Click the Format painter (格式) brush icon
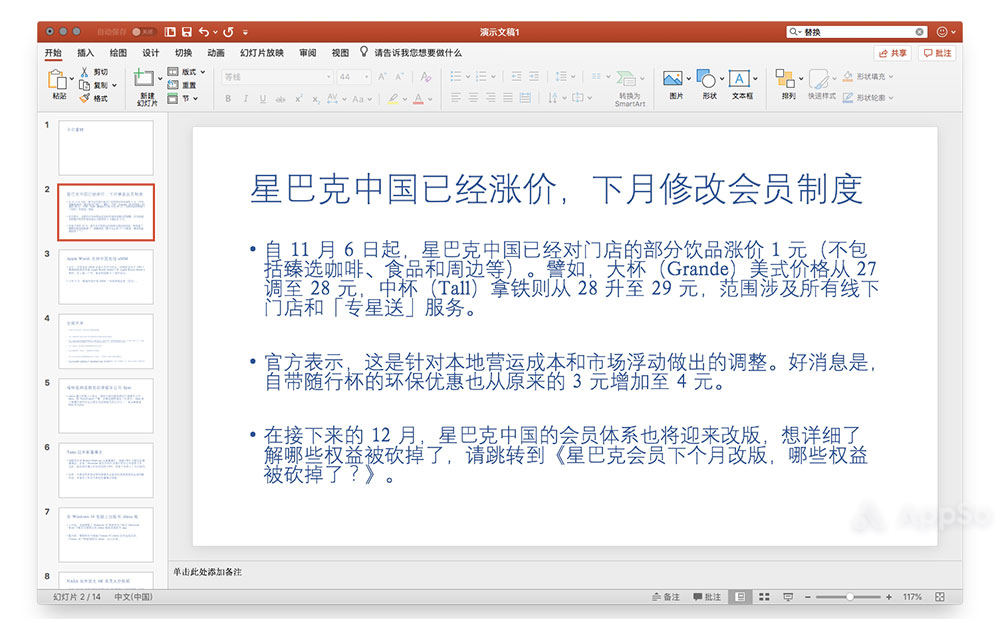The width and height of the screenshot is (1000, 619). coord(84,98)
